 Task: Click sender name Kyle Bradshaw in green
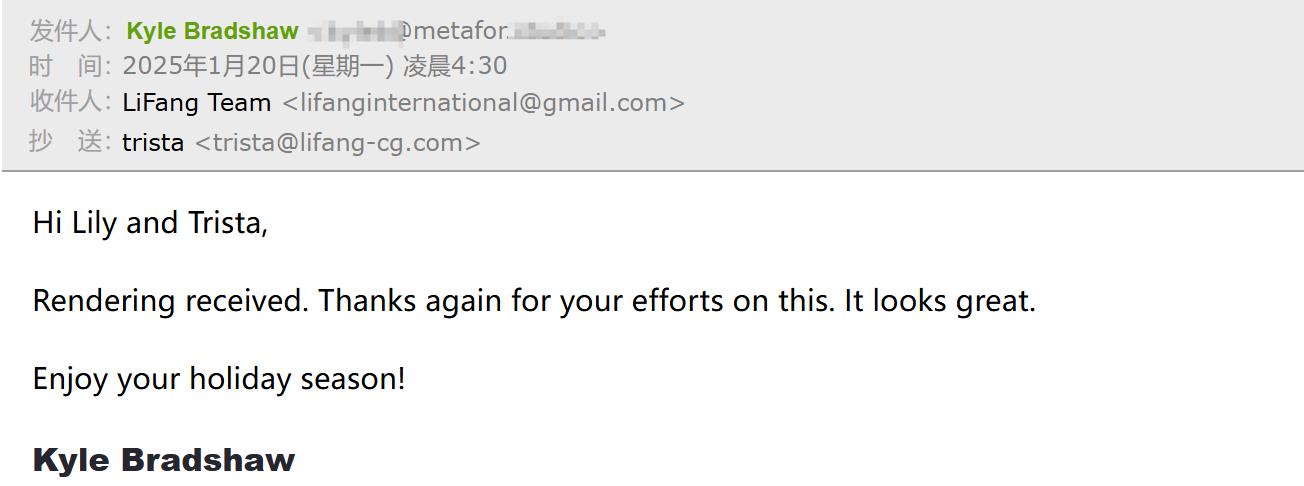pos(212,31)
